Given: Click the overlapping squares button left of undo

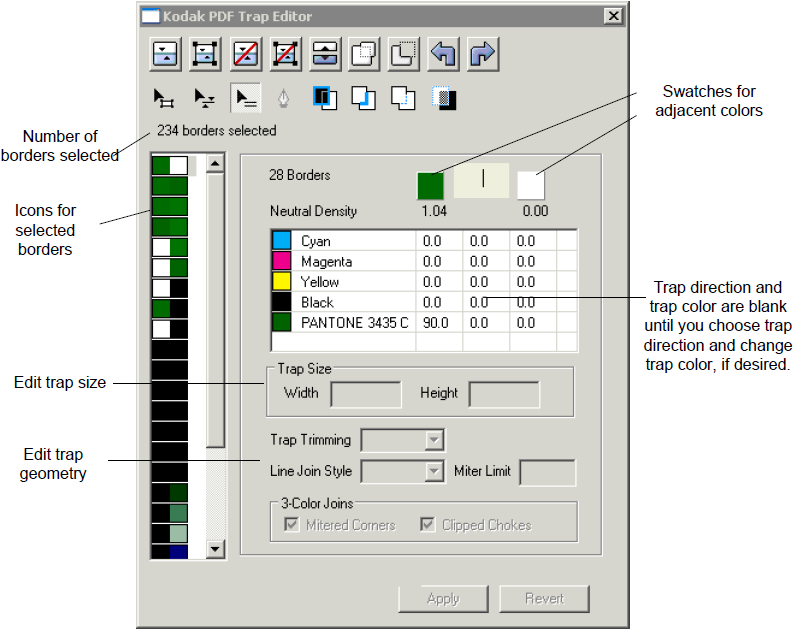Looking at the screenshot, I should (403, 54).
